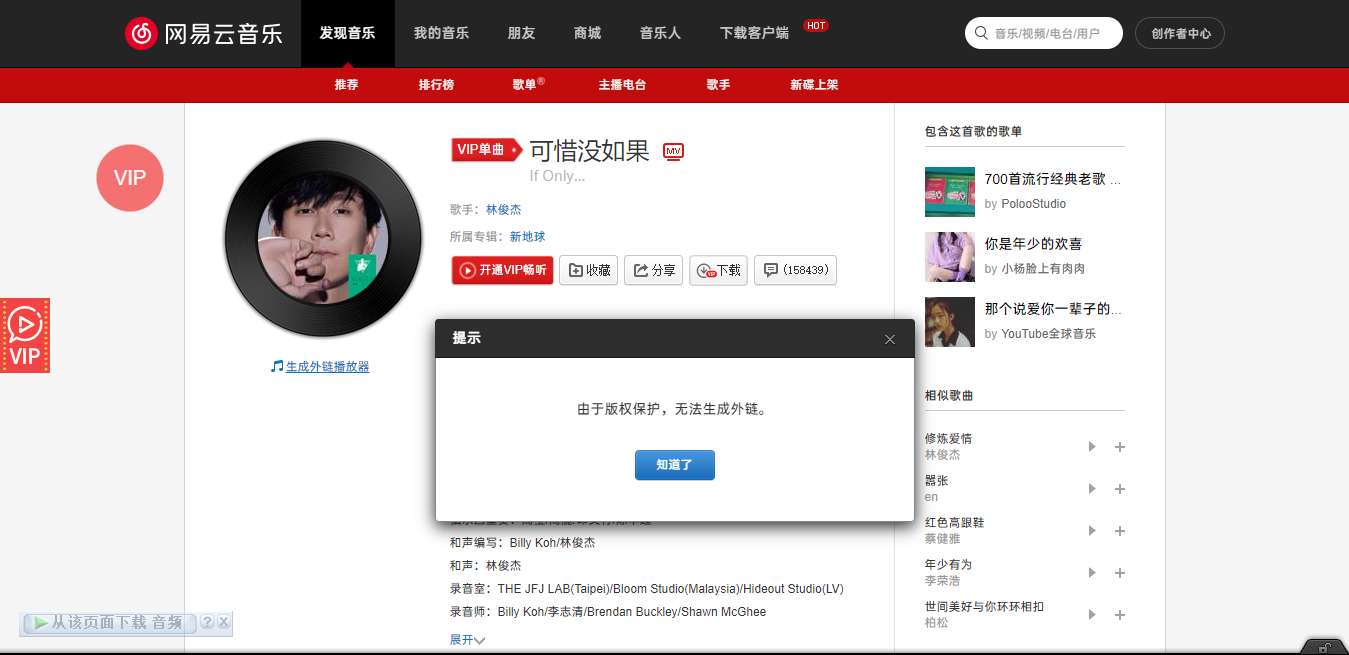1349x655 pixels.
Task: Open the 商城 tab
Action: pyautogui.click(x=588, y=33)
